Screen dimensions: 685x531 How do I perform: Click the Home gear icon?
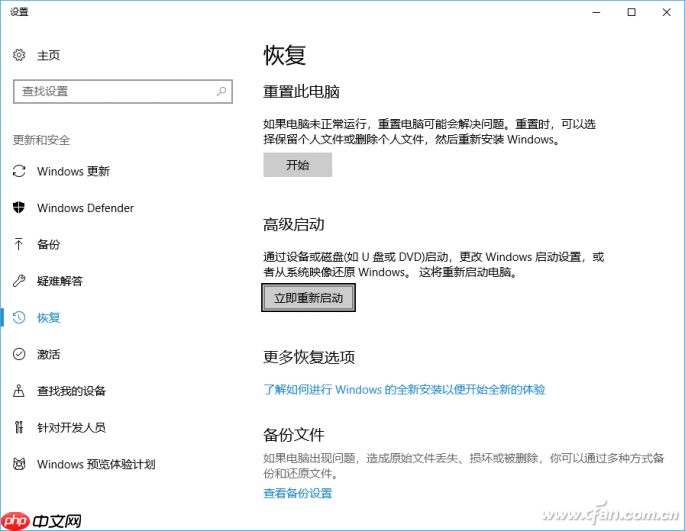point(19,55)
